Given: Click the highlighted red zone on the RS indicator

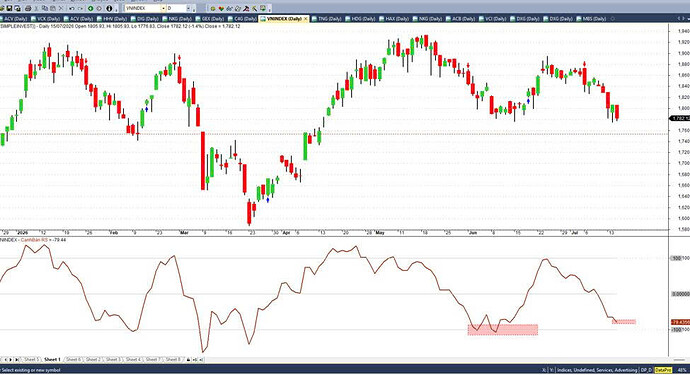Looking at the screenshot, I should [x=503, y=330].
